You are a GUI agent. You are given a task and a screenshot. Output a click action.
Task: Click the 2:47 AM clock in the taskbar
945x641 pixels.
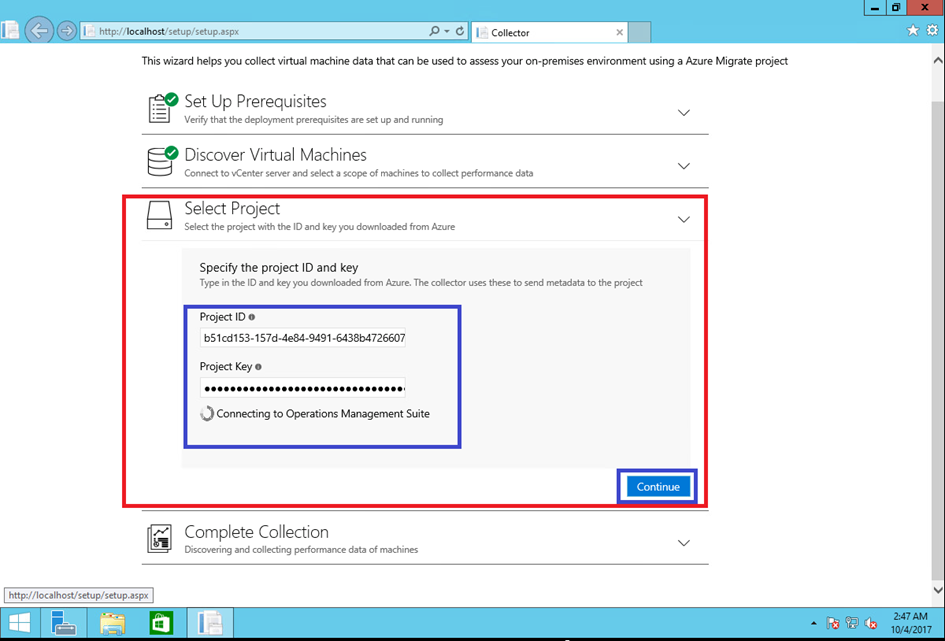(x=910, y=616)
